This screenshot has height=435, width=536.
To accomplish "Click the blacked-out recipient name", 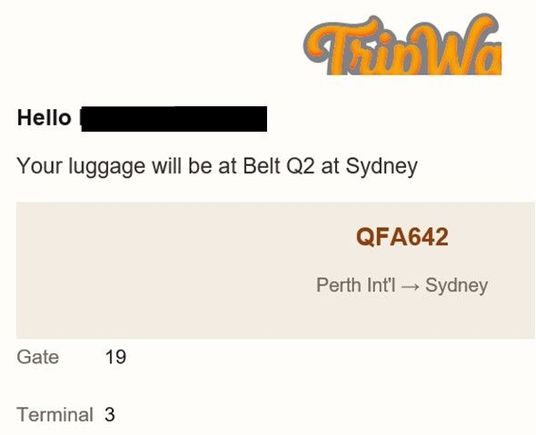I will [173, 119].
